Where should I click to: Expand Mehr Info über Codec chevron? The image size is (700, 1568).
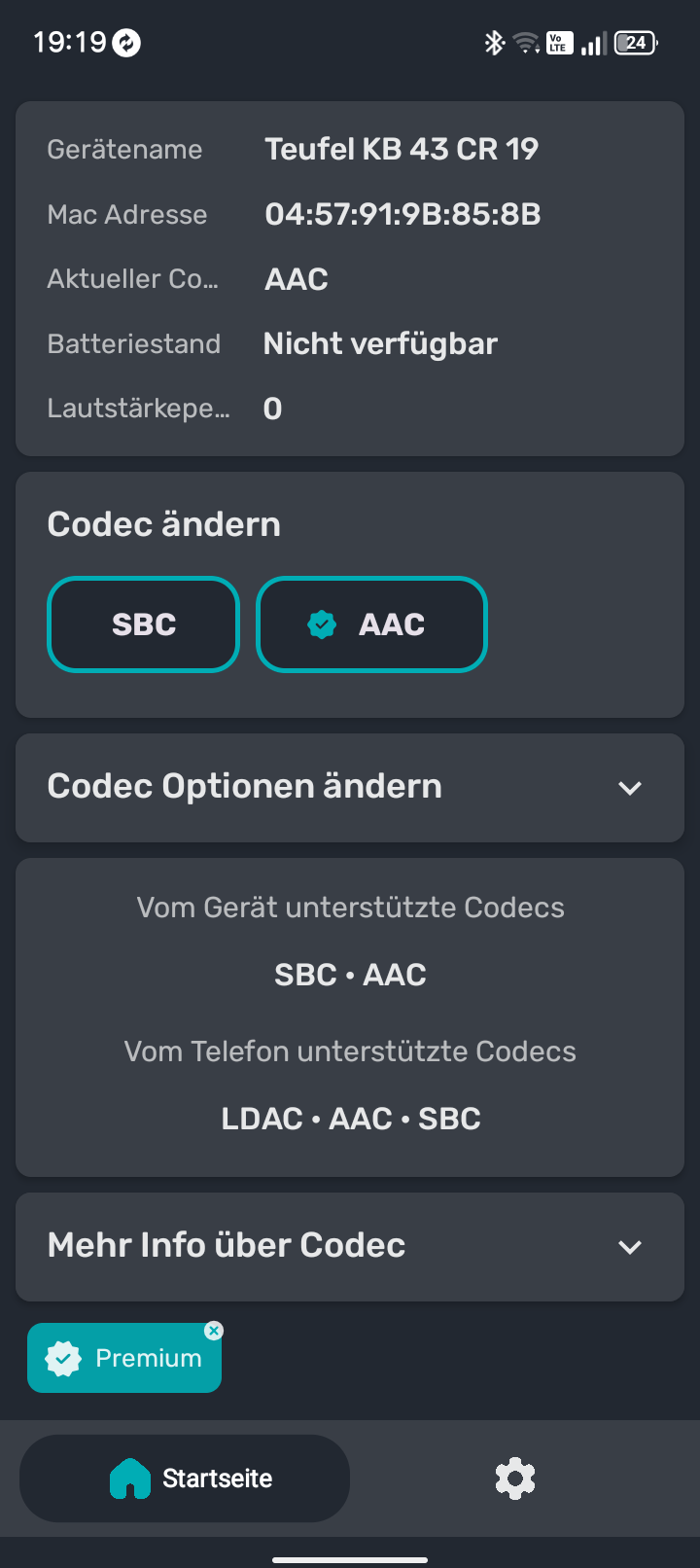pyautogui.click(x=630, y=1247)
